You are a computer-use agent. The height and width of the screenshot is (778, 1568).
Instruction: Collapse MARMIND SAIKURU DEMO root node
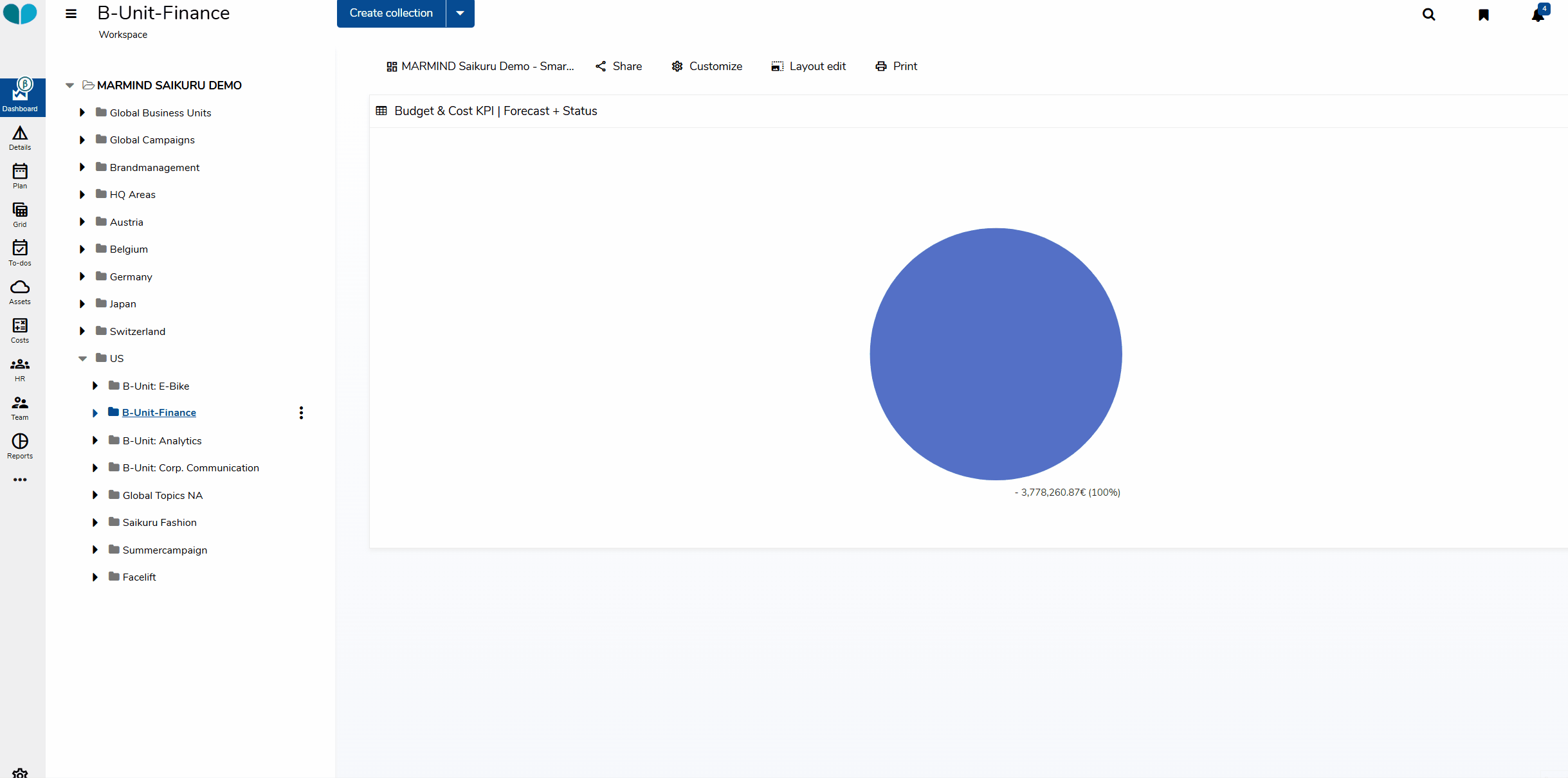(69, 86)
